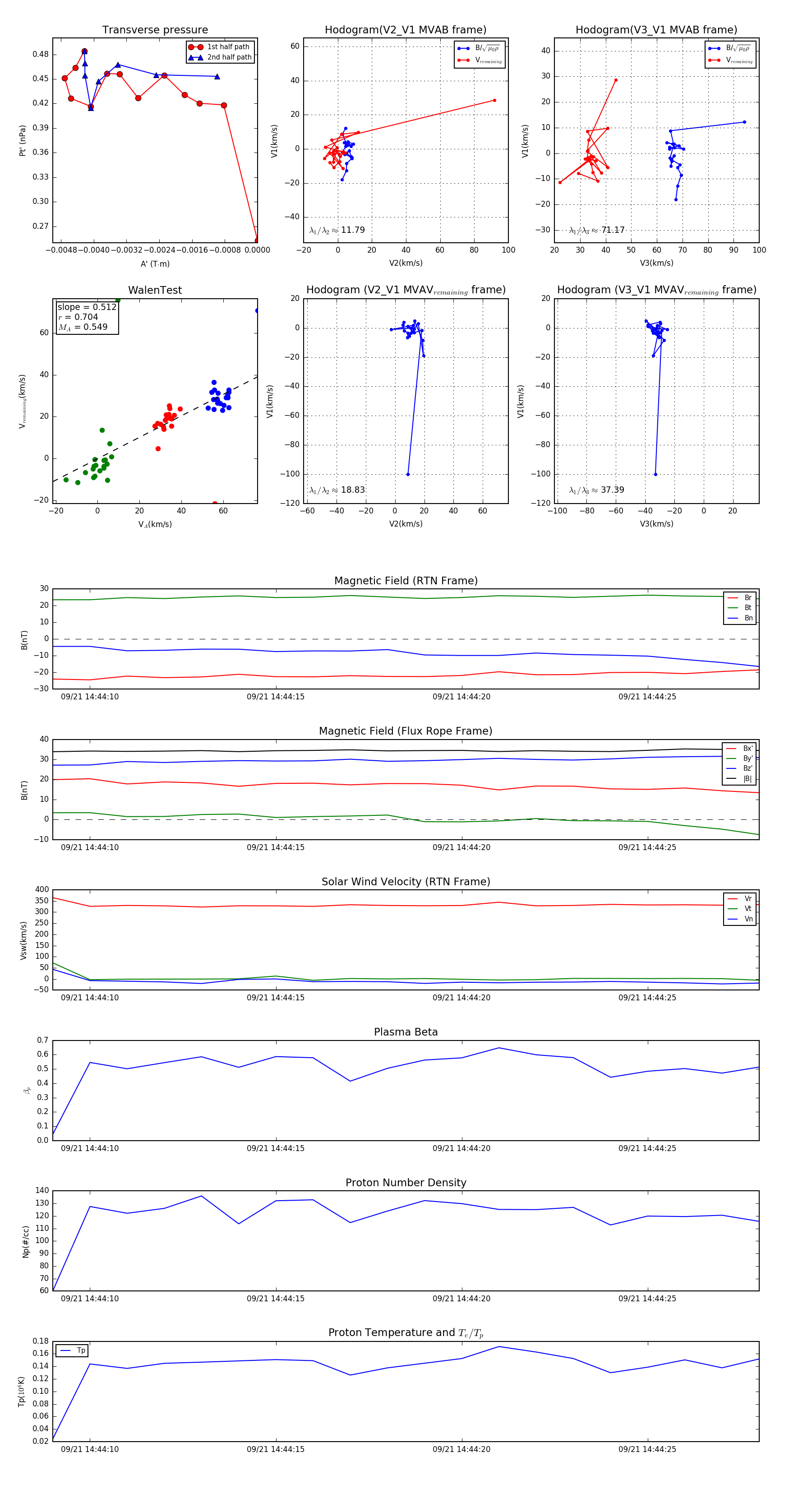Click the 'WalenTest' plot title

pos(155,290)
